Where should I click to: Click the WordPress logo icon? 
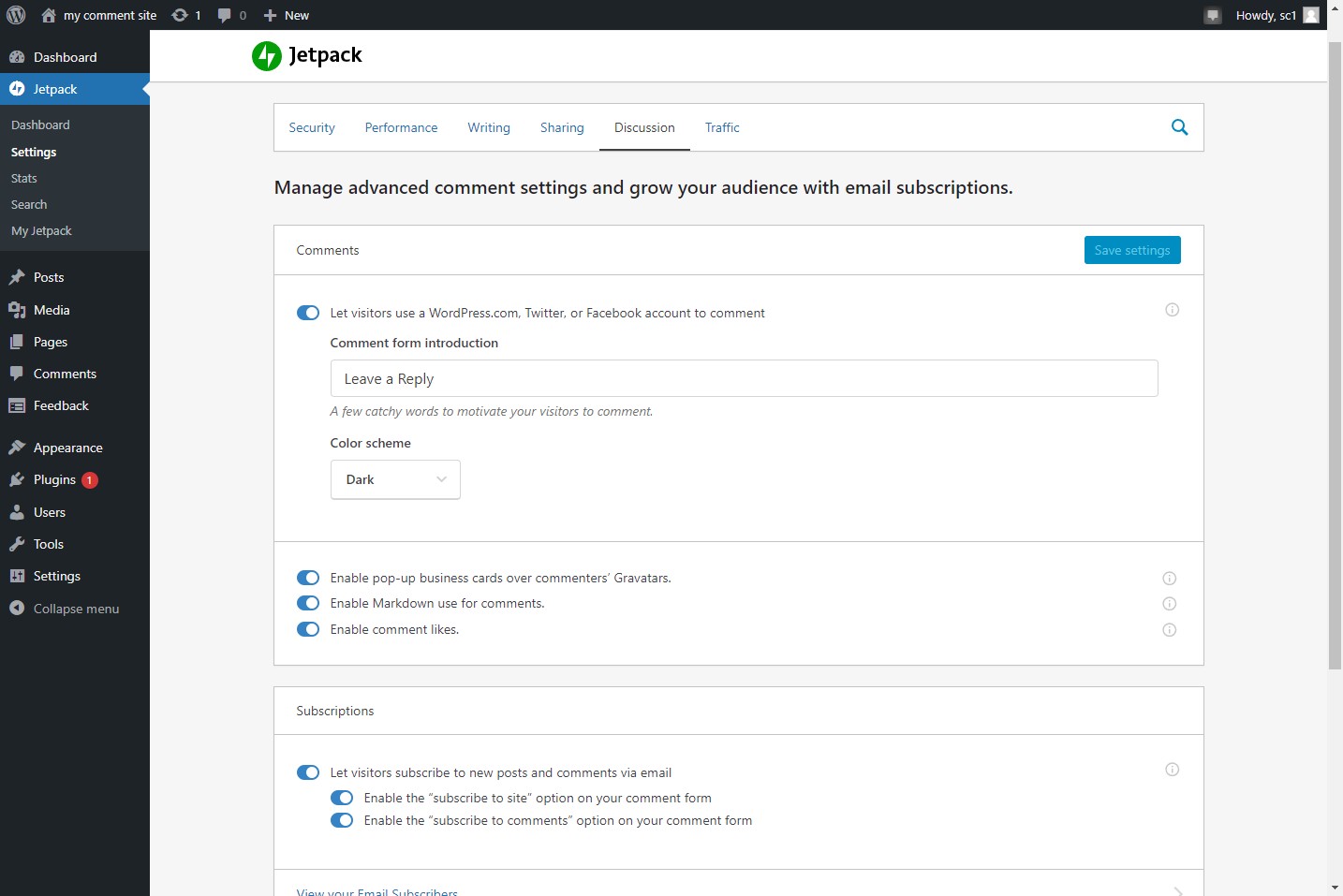[x=16, y=15]
